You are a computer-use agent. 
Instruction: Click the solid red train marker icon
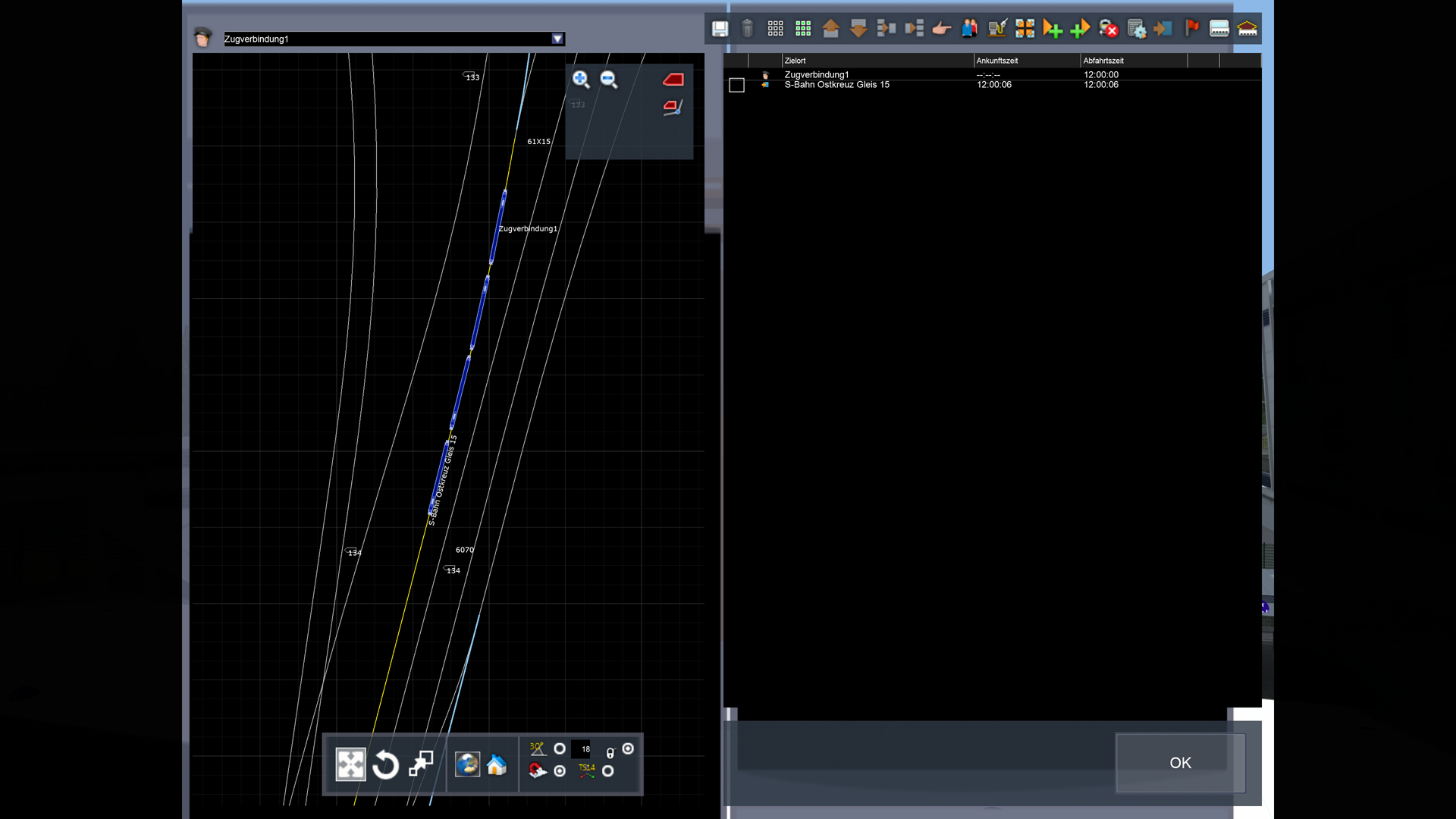(673, 79)
